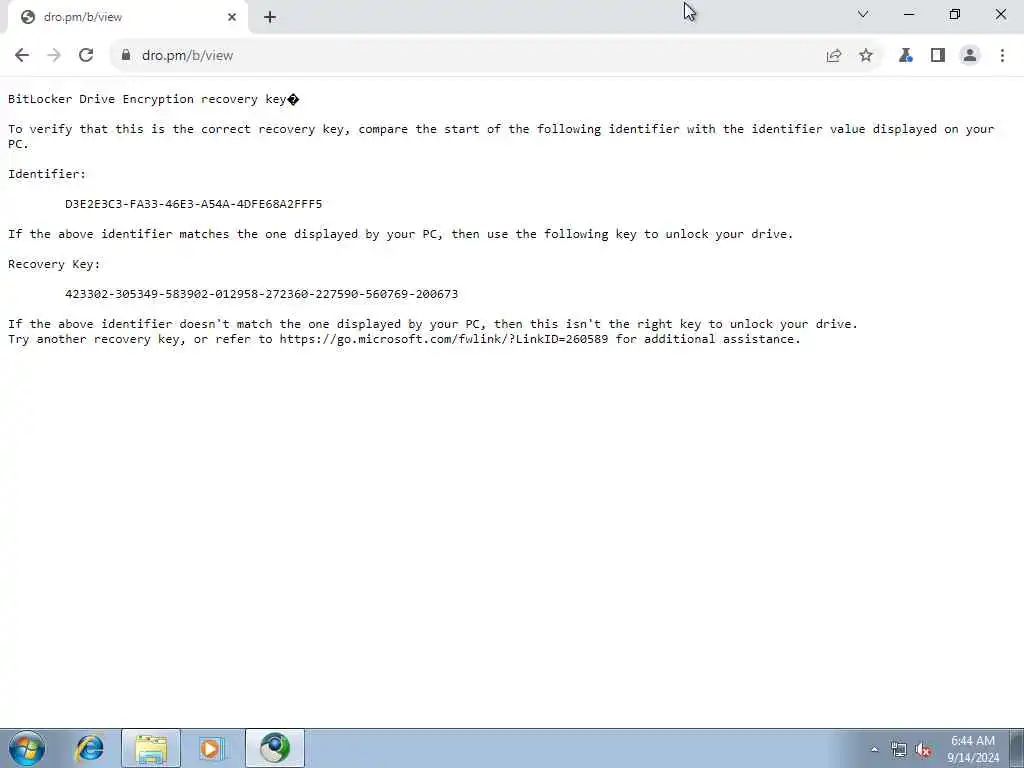
Task: Click the recovery key starting with 423302
Action: [x=261, y=294]
